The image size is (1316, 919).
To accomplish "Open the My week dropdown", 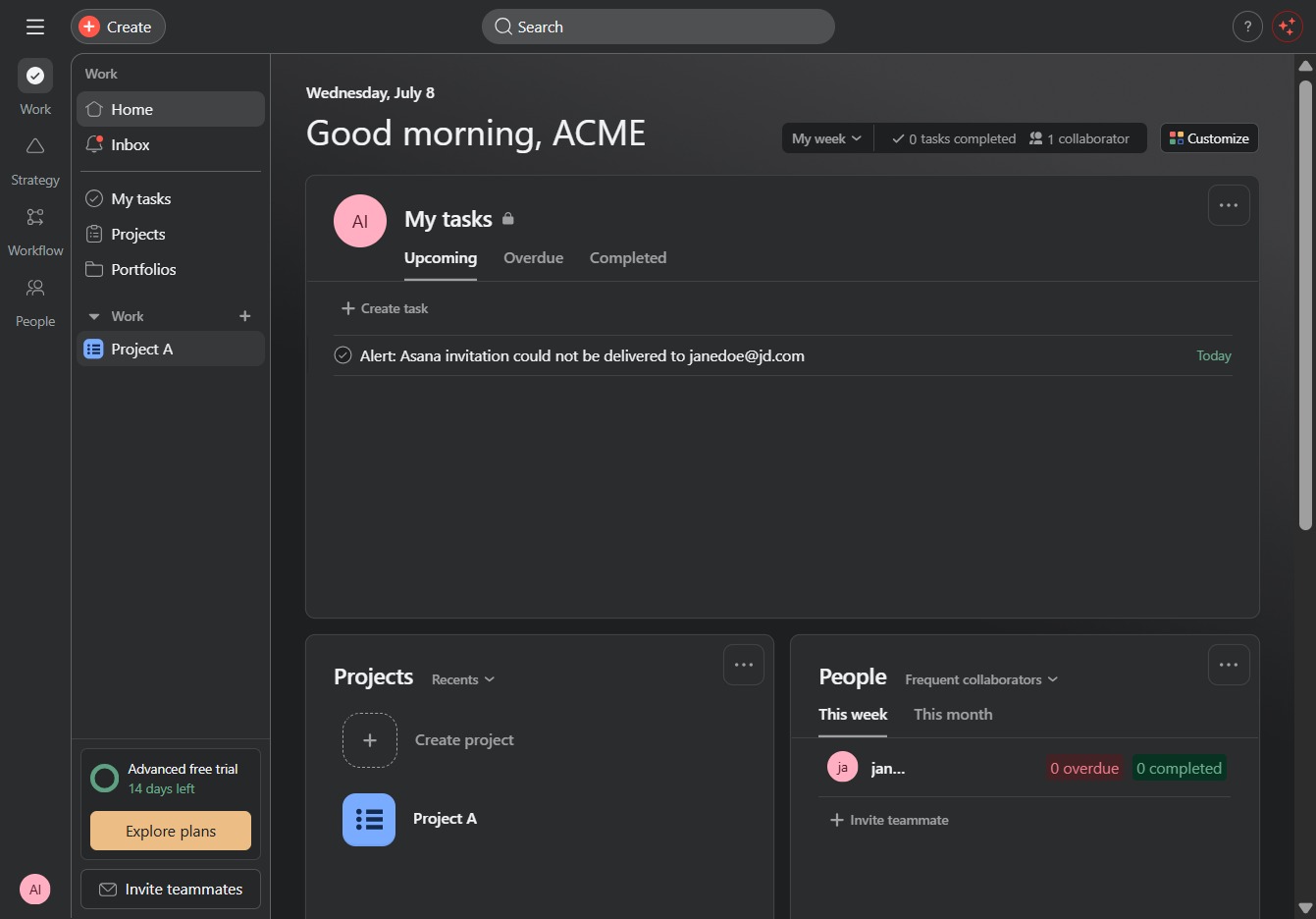I will (826, 138).
